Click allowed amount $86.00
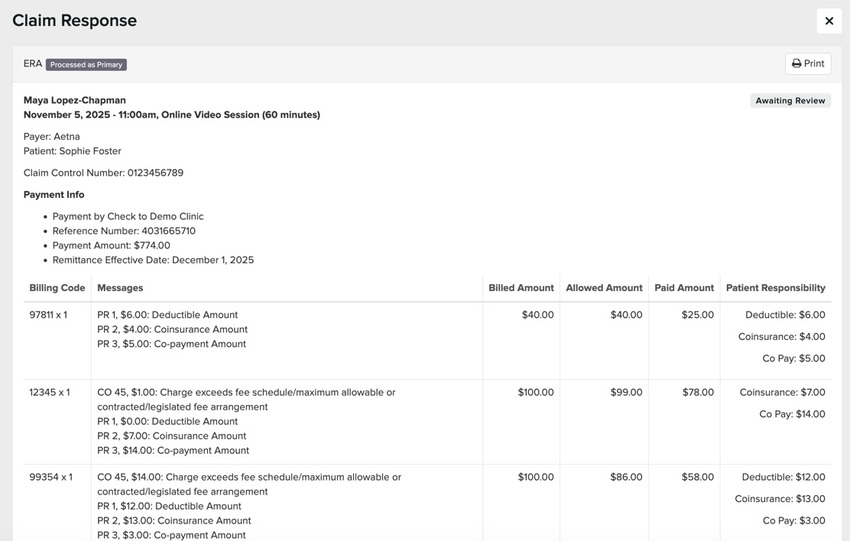The height and width of the screenshot is (541, 850). tap(626, 477)
